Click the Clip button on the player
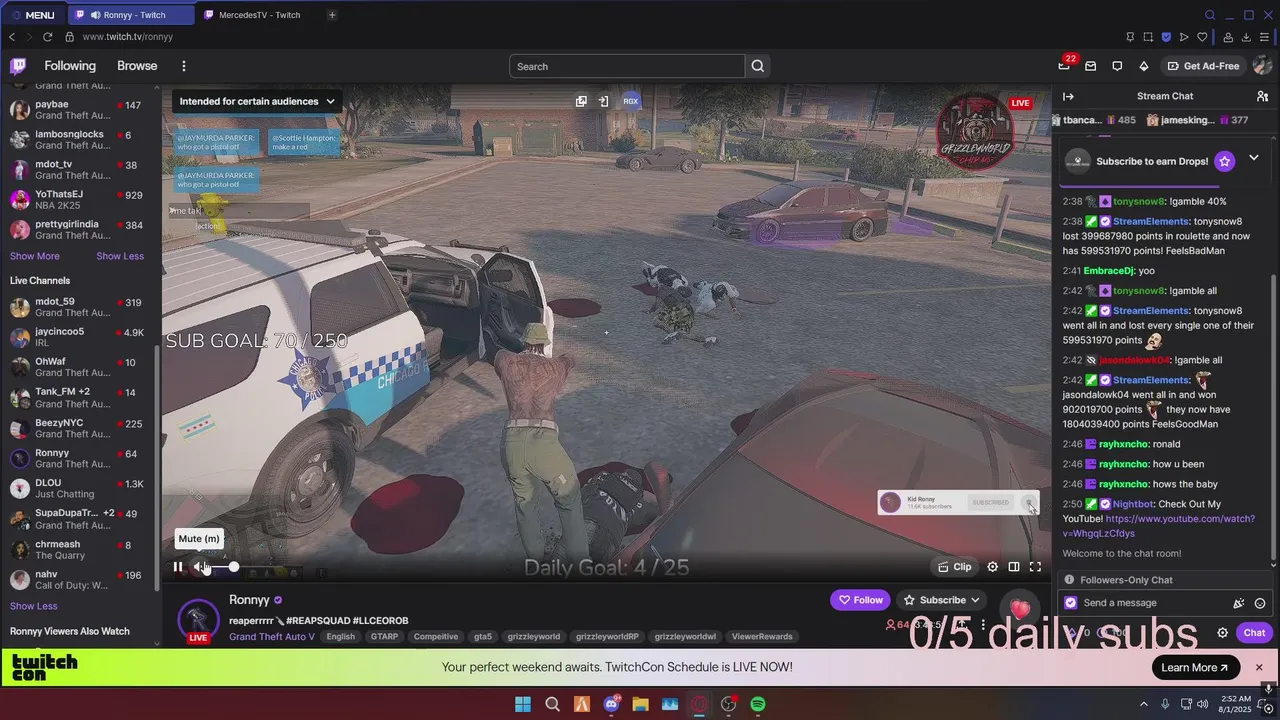Image resolution: width=1280 pixels, height=720 pixels. [x=955, y=567]
